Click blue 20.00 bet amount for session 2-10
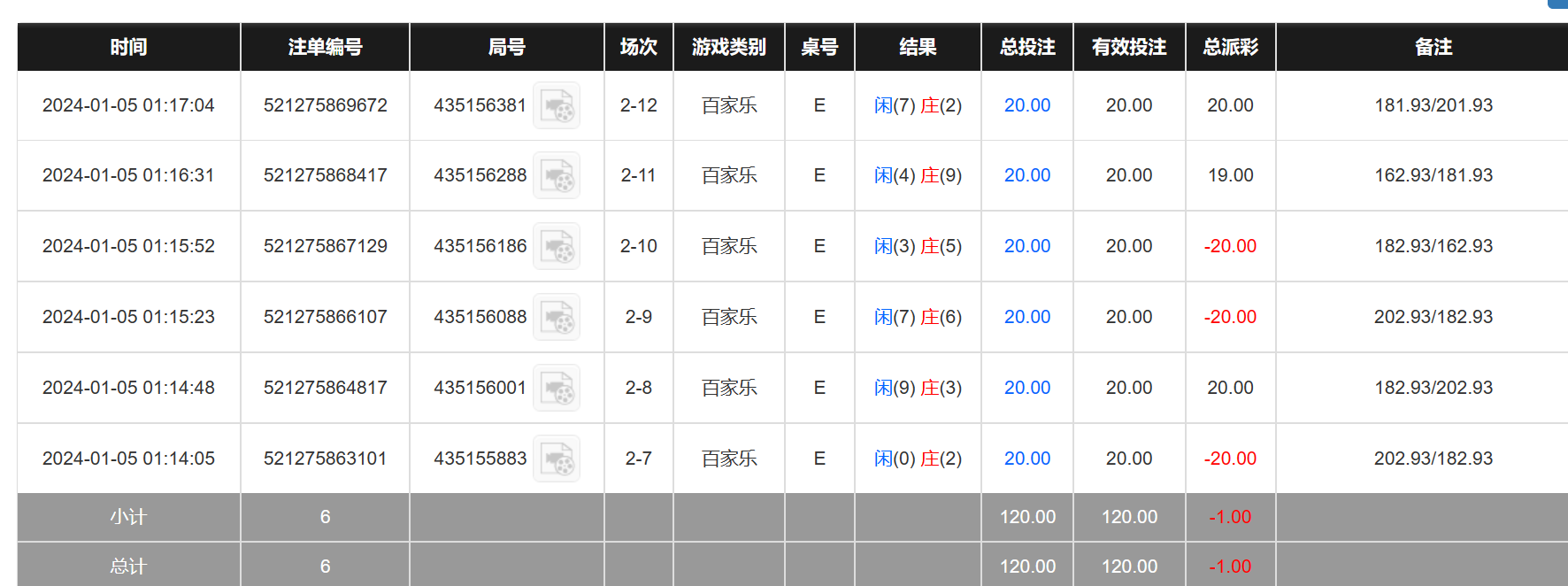Viewport: 1568px width, 586px height. [1026, 246]
